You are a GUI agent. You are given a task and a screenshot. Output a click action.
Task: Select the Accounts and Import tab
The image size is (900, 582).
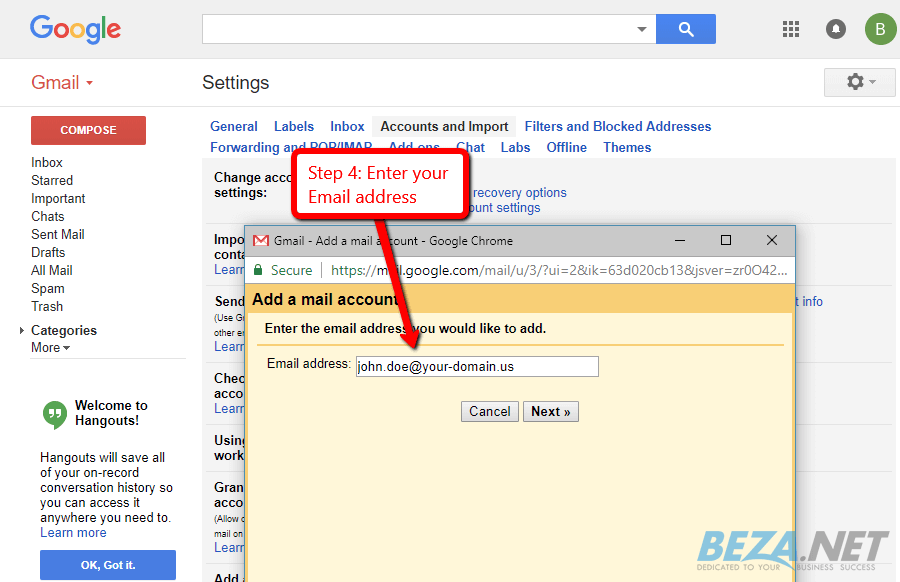[x=444, y=126]
